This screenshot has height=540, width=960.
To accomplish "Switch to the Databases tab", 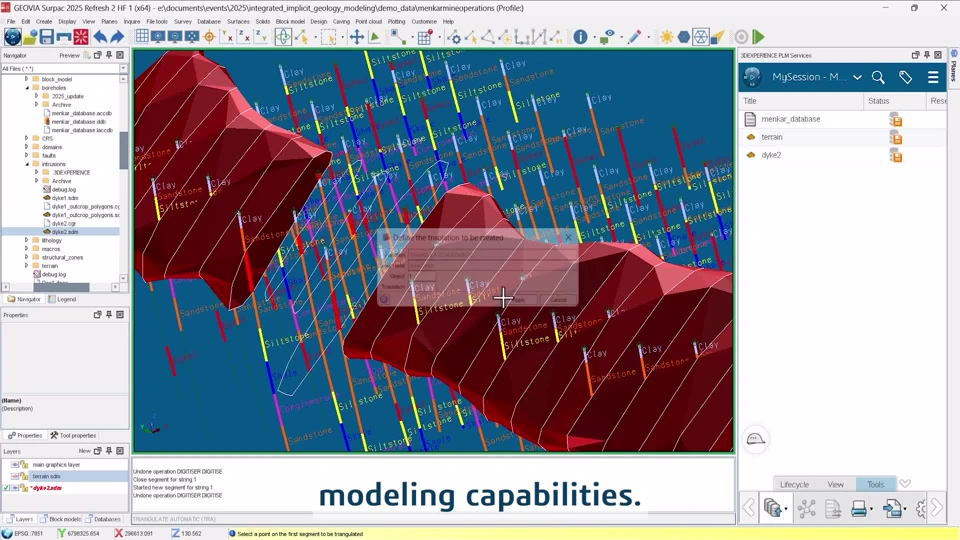I will pos(103,519).
